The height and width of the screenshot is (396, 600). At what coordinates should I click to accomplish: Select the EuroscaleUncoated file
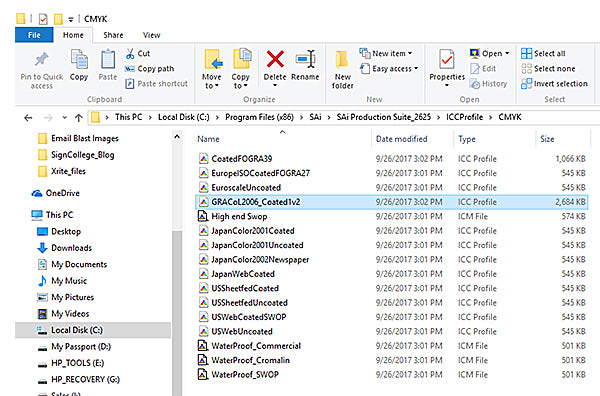(391, 187)
